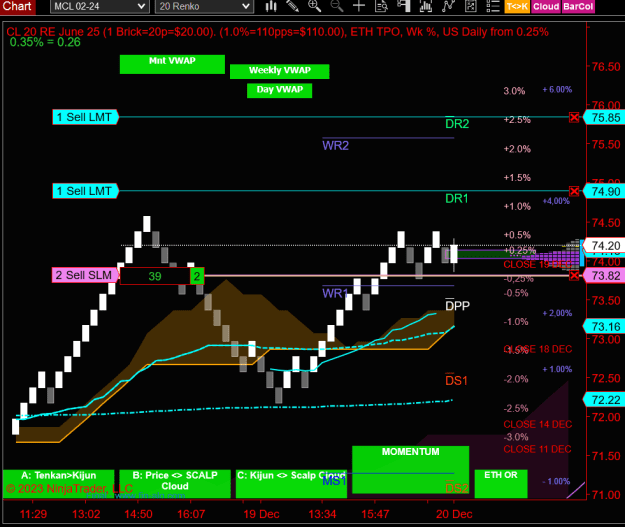Open the 20 Renko interval dropdown

(204, 6)
